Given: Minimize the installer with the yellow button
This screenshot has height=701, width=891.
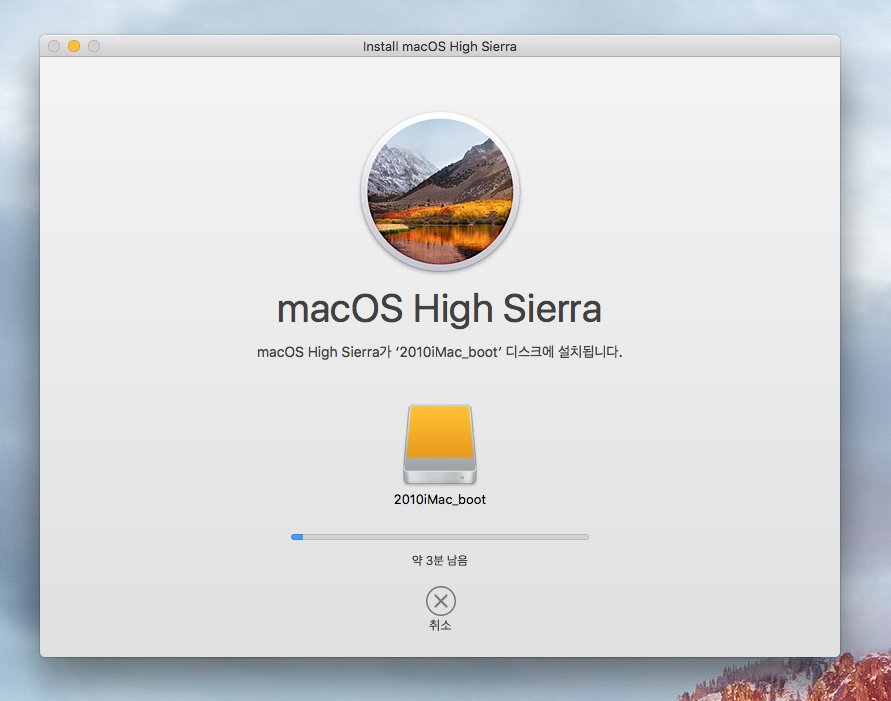Looking at the screenshot, I should tap(74, 46).
